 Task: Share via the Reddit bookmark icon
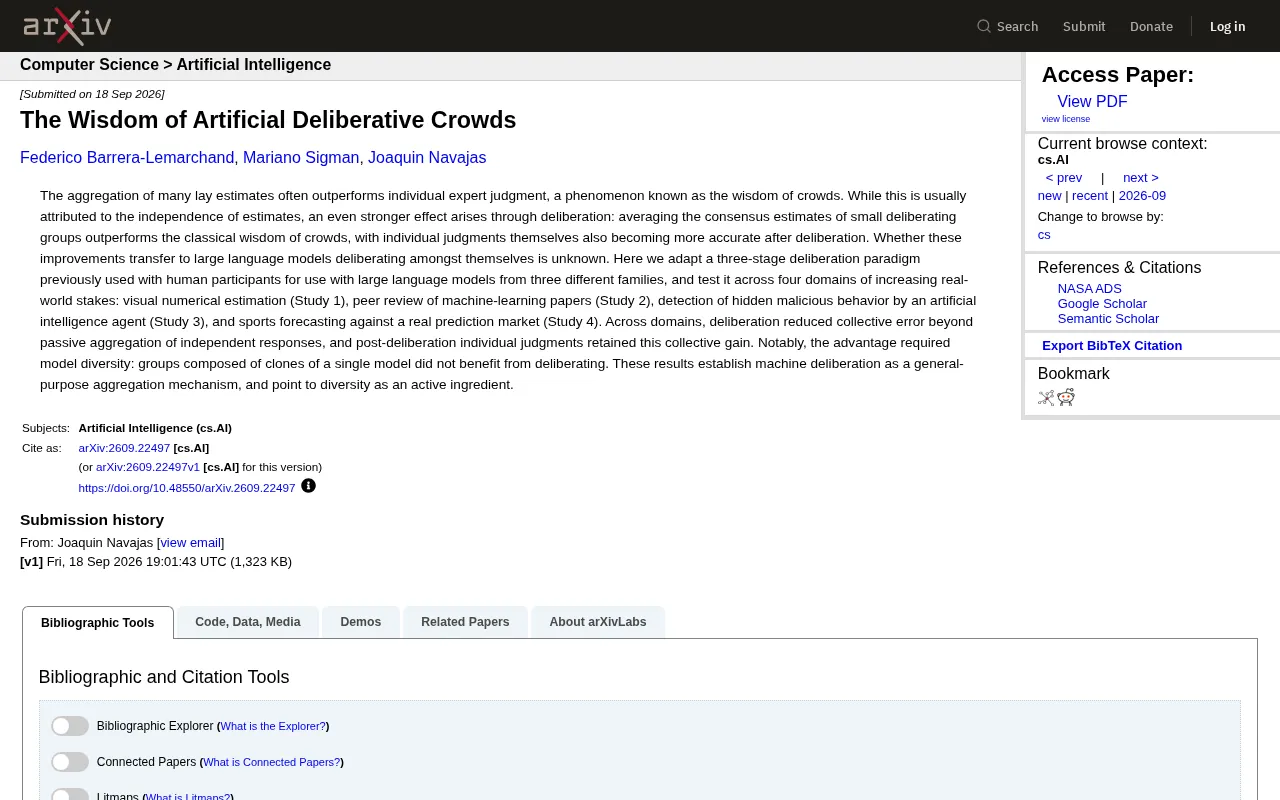(1066, 397)
